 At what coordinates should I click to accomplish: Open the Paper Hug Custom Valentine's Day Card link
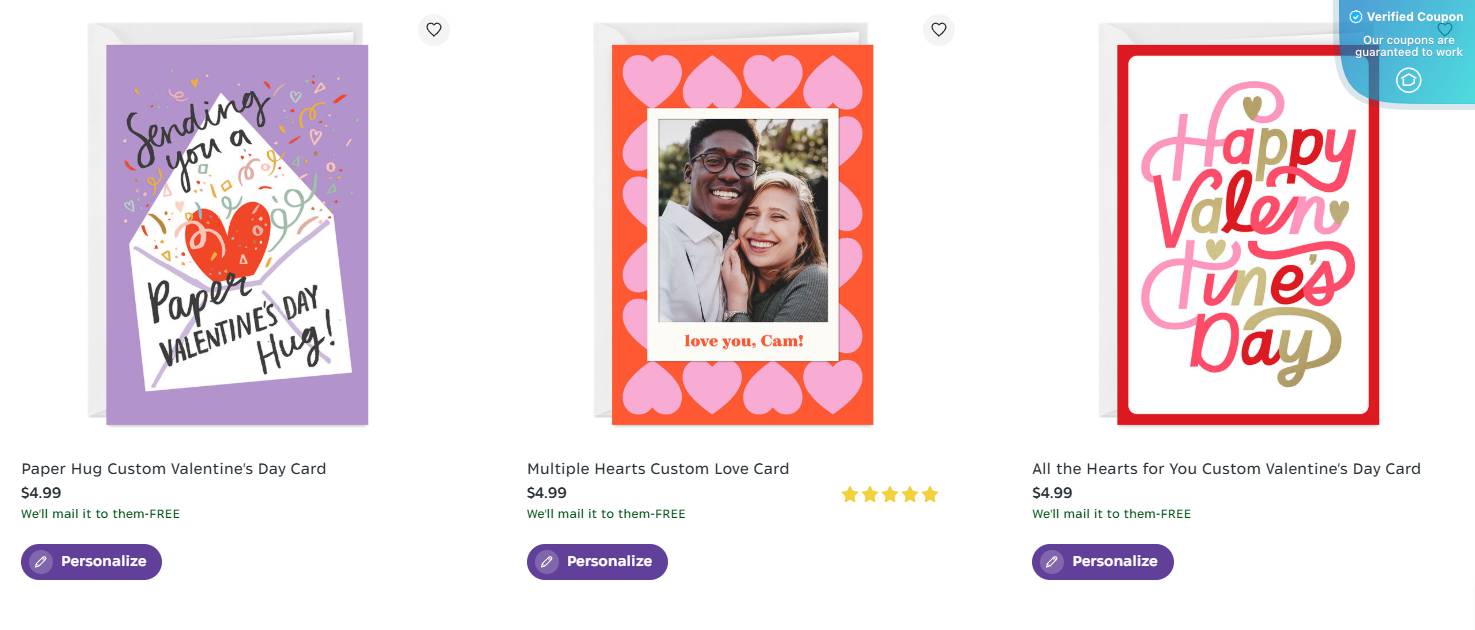[173, 468]
